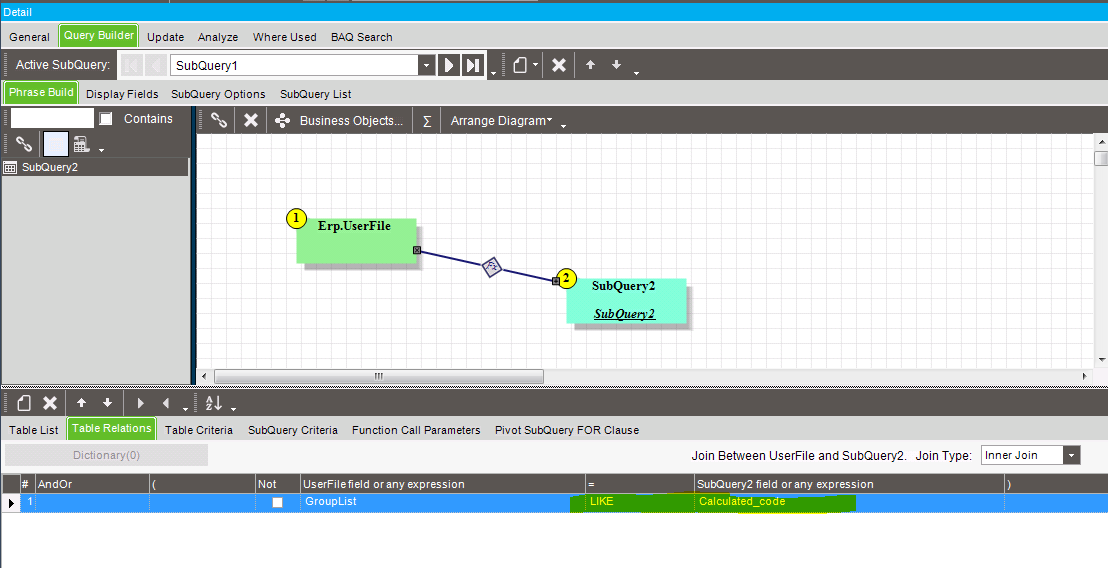The image size is (1108, 568).
Task: Click the LIKE operator cell
Action: point(640,502)
